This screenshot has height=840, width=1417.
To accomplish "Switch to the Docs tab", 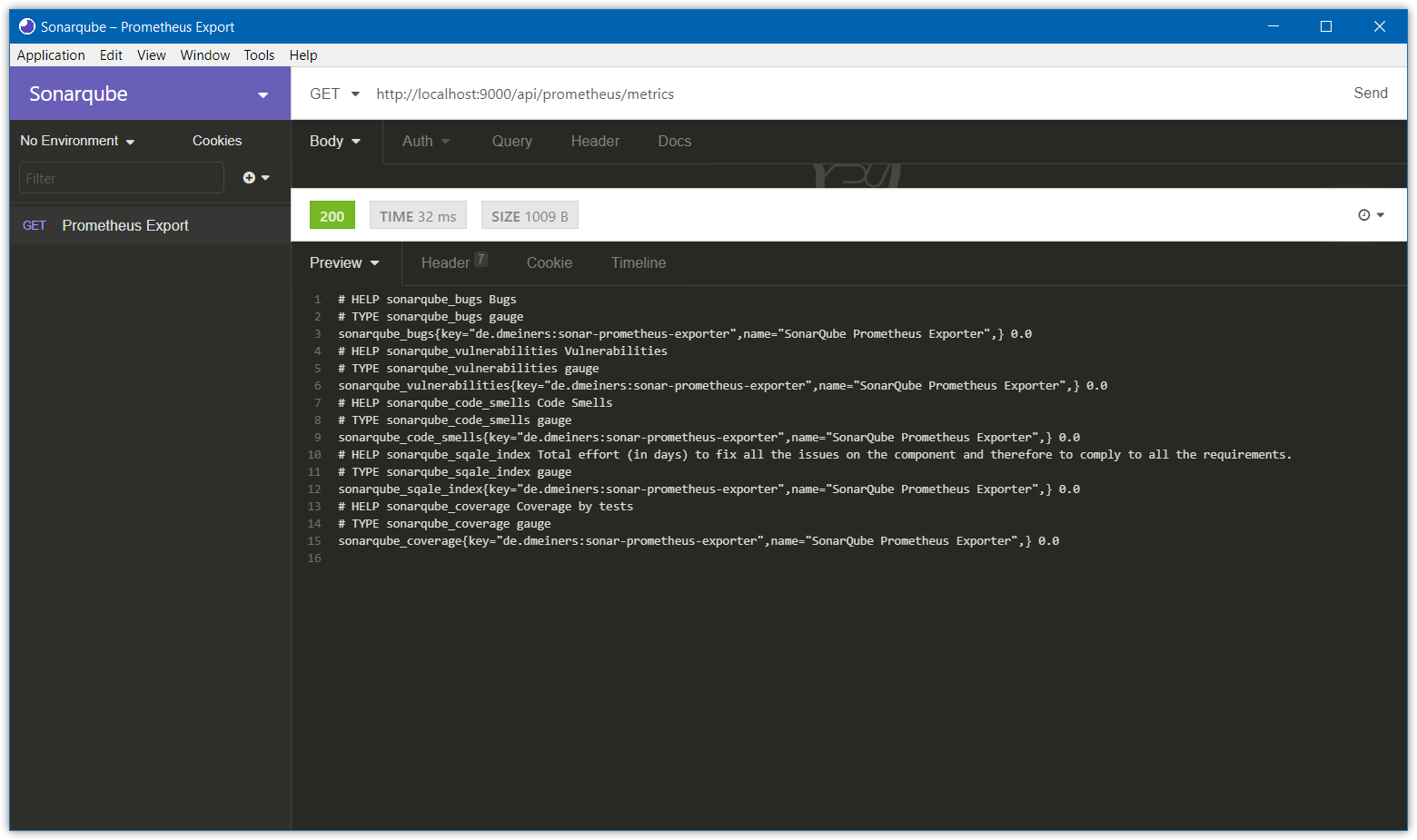I will 675,141.
